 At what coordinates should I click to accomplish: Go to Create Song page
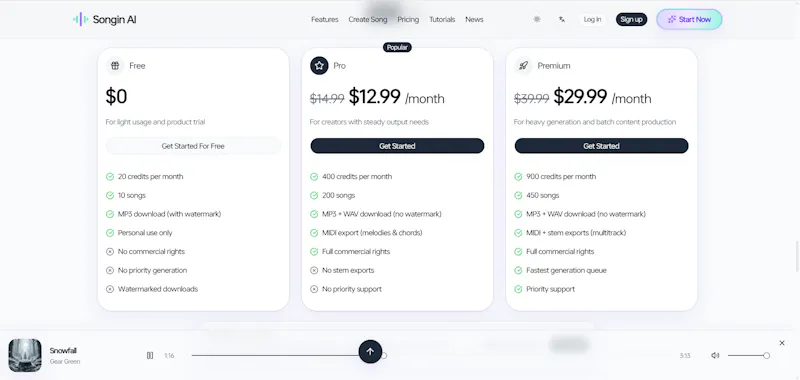pos(368,19)
